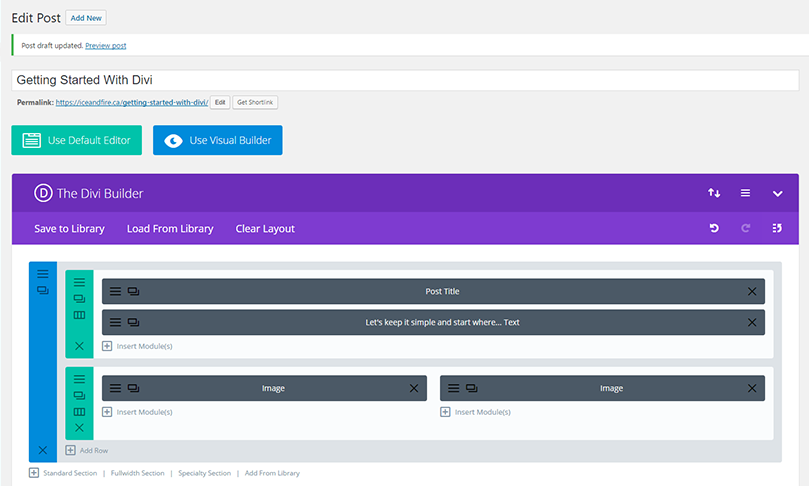Open the Preview post link
The width and height of the screenshot is (809, 486).
click(x=106, y=45)
